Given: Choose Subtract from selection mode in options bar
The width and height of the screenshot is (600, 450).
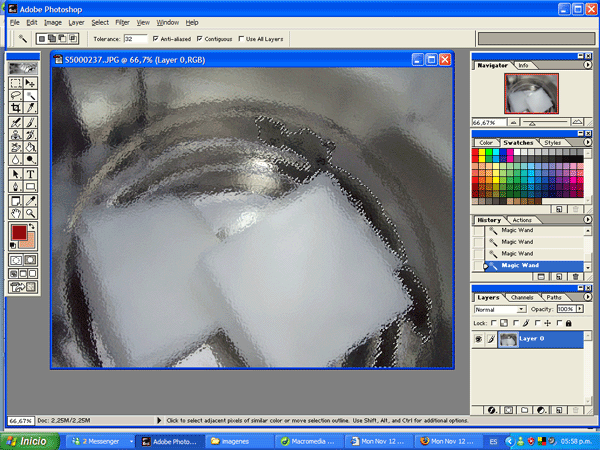Looking at the screenshot, I should click(x=62, y=39).
